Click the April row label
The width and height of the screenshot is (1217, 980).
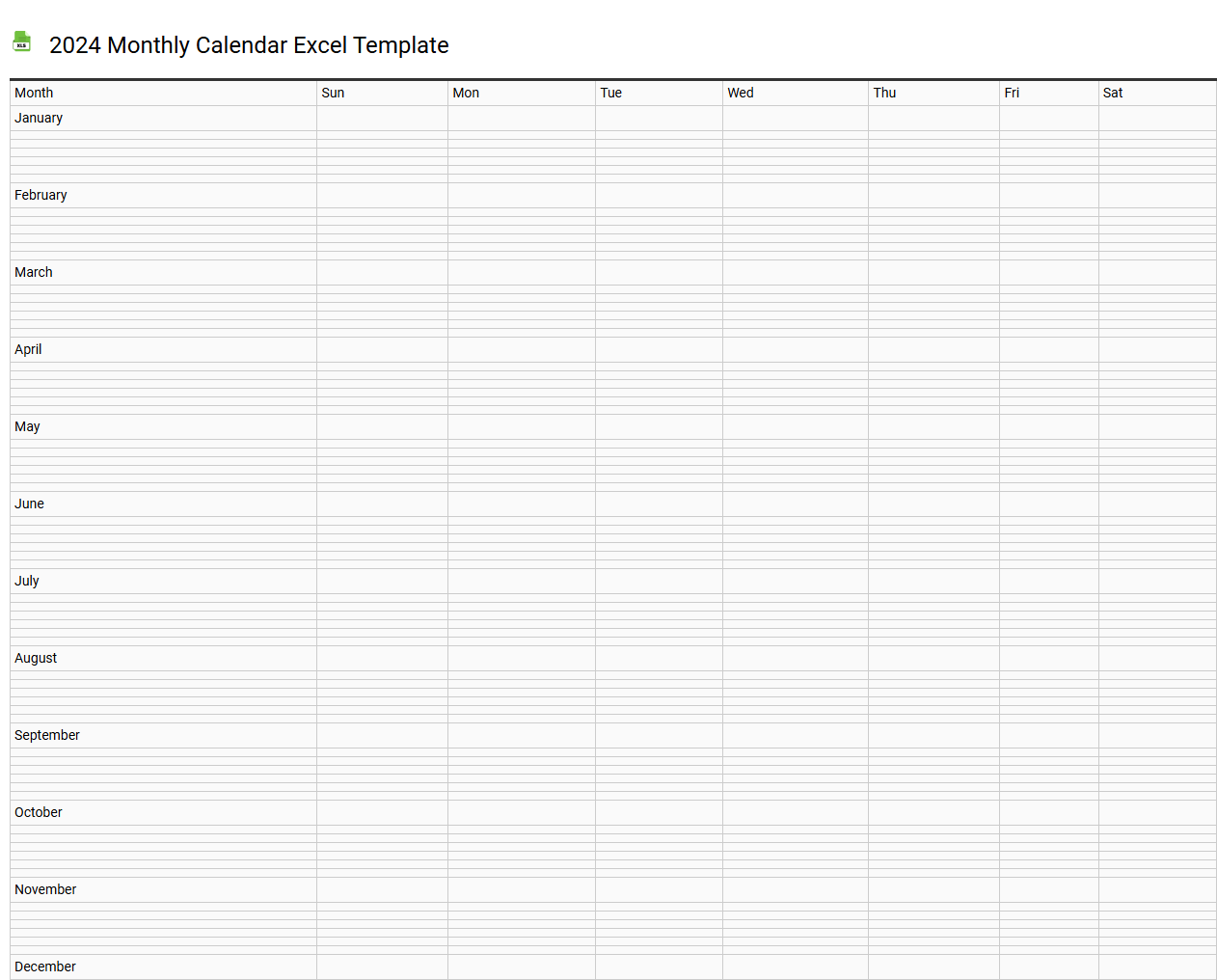(28, 349)
